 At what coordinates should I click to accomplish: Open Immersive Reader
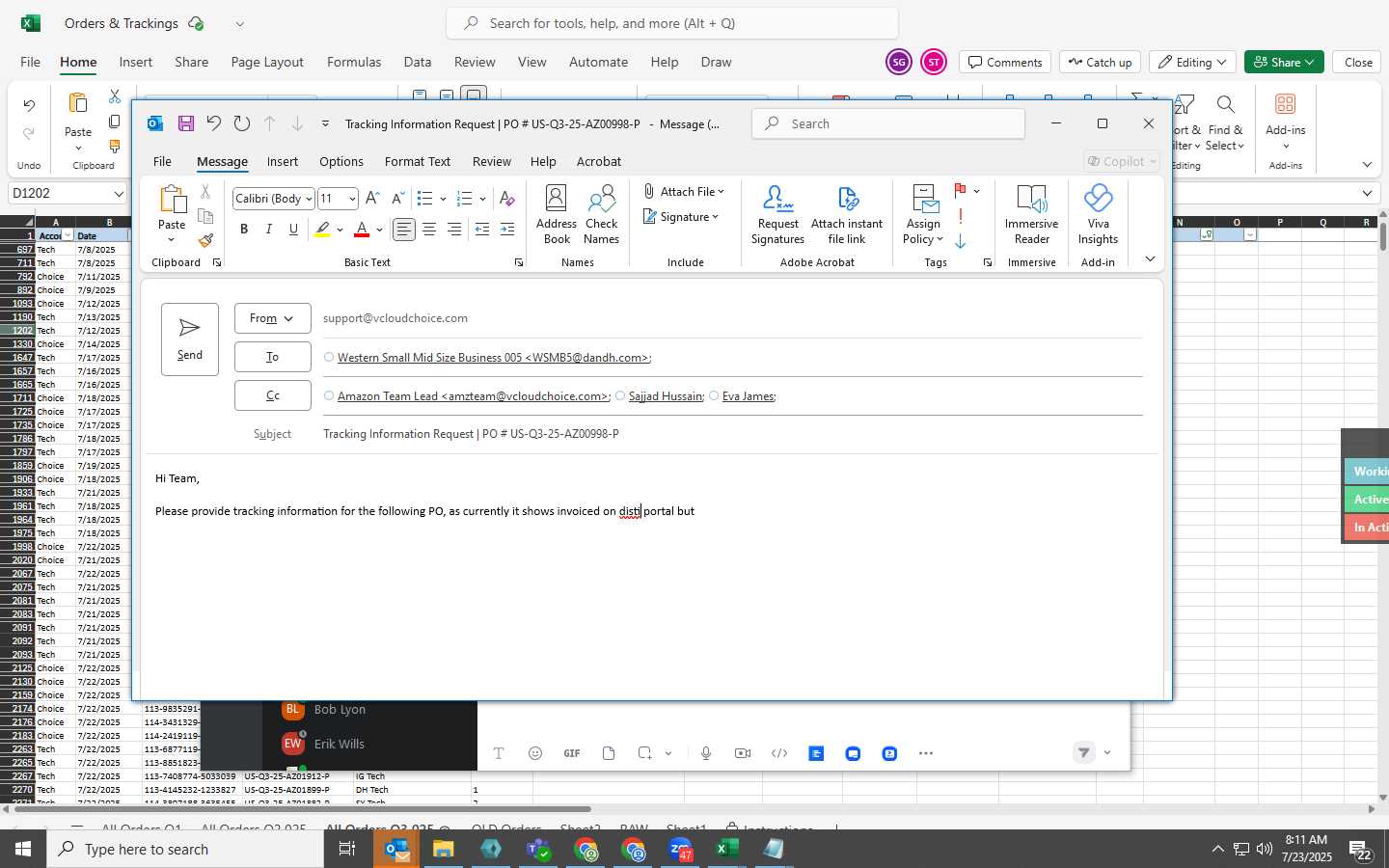click(1031, 214)
